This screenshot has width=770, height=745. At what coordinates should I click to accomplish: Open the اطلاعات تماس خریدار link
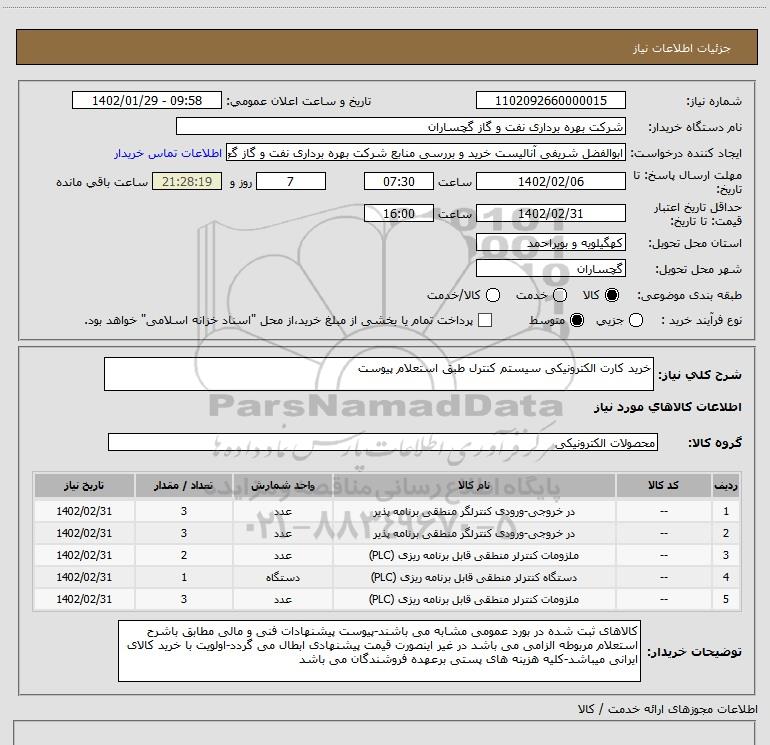[168, 153]
